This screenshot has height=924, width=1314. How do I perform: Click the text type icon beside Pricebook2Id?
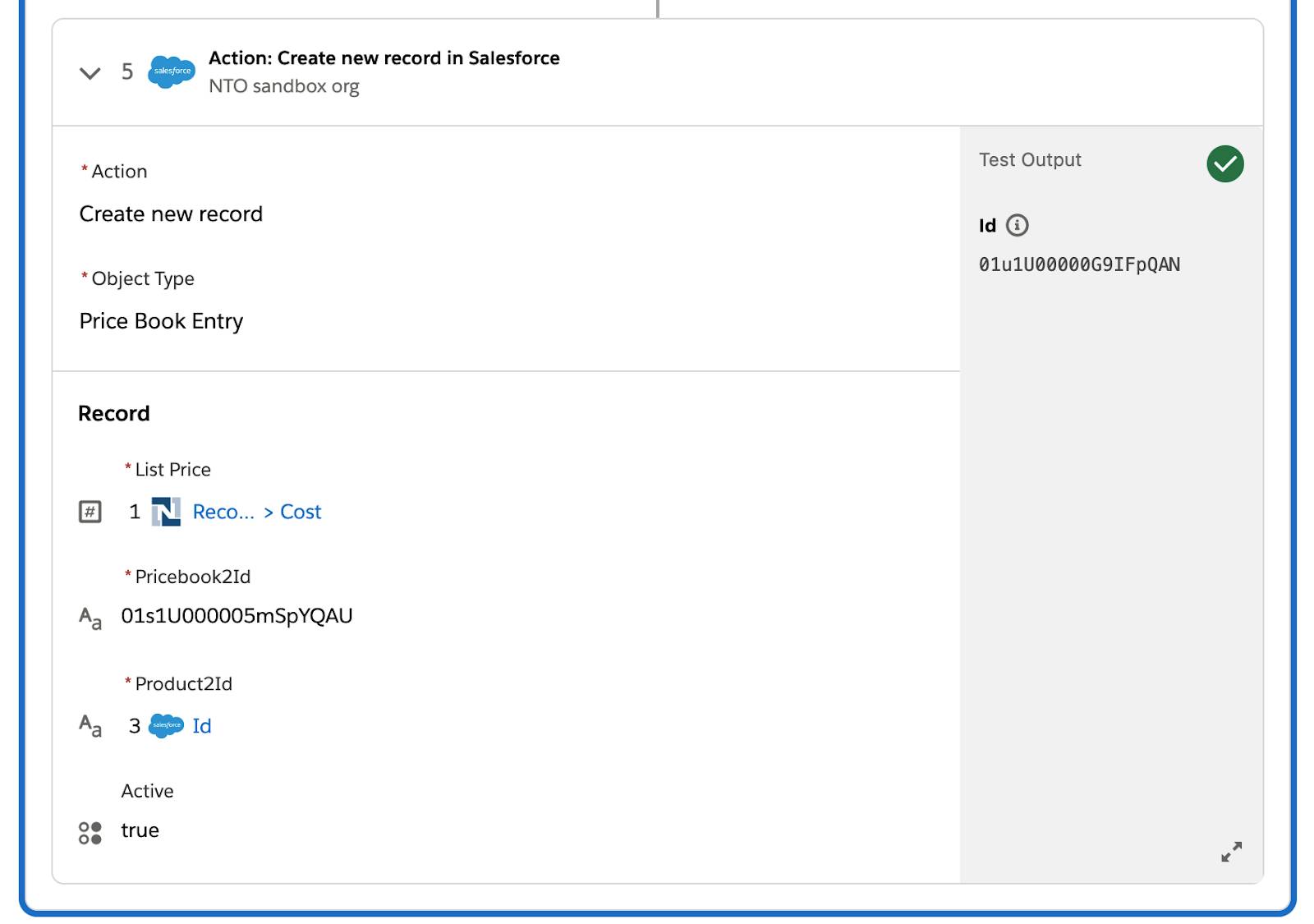click(x=90, y=618)
